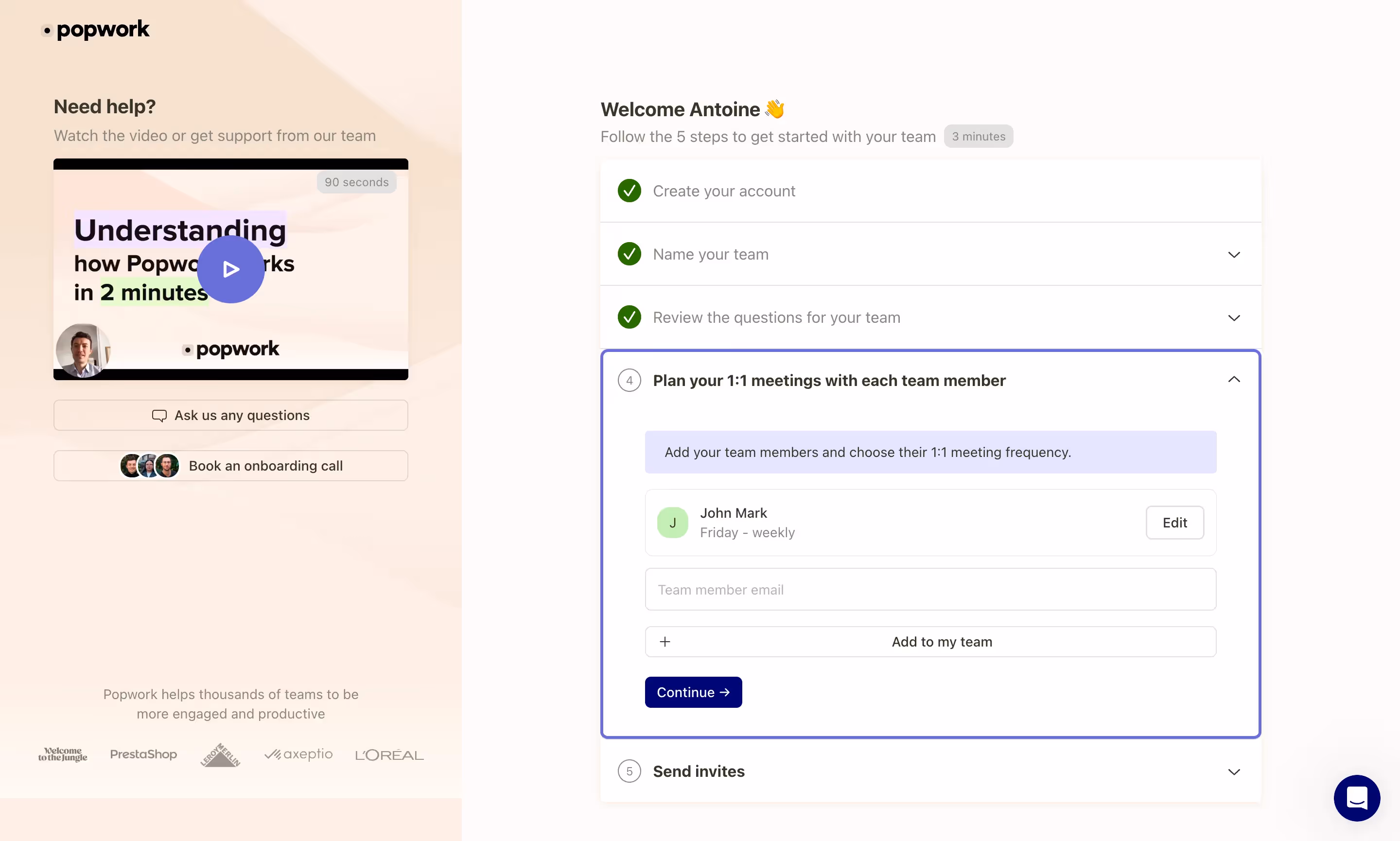The height and width of the screenshot is (841, 1400).
Task: Collapse the Plan your 1:1 meetings section
Action: click(x=1233, y=380)
